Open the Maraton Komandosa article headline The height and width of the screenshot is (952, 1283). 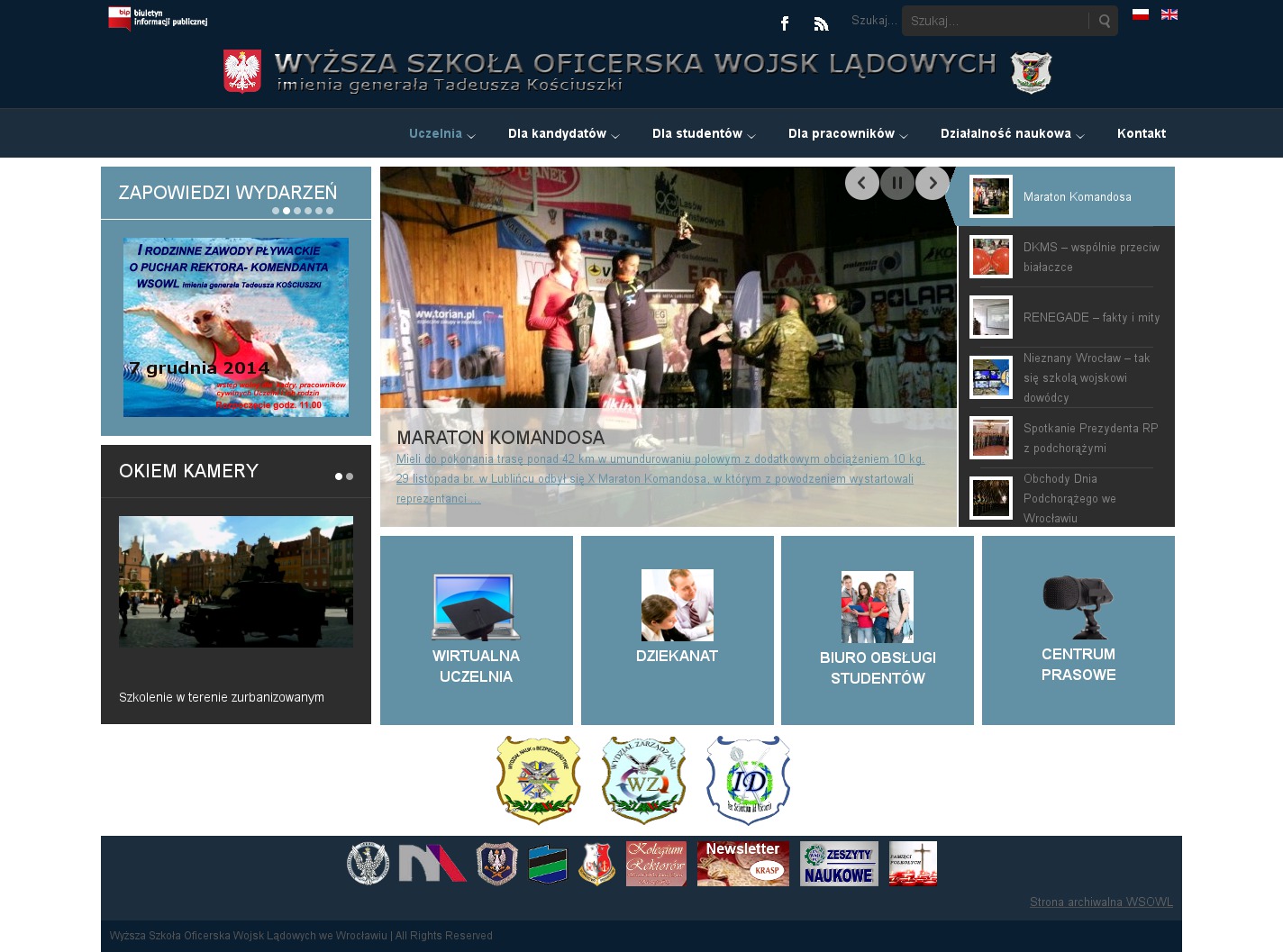(x=500, y=438)
